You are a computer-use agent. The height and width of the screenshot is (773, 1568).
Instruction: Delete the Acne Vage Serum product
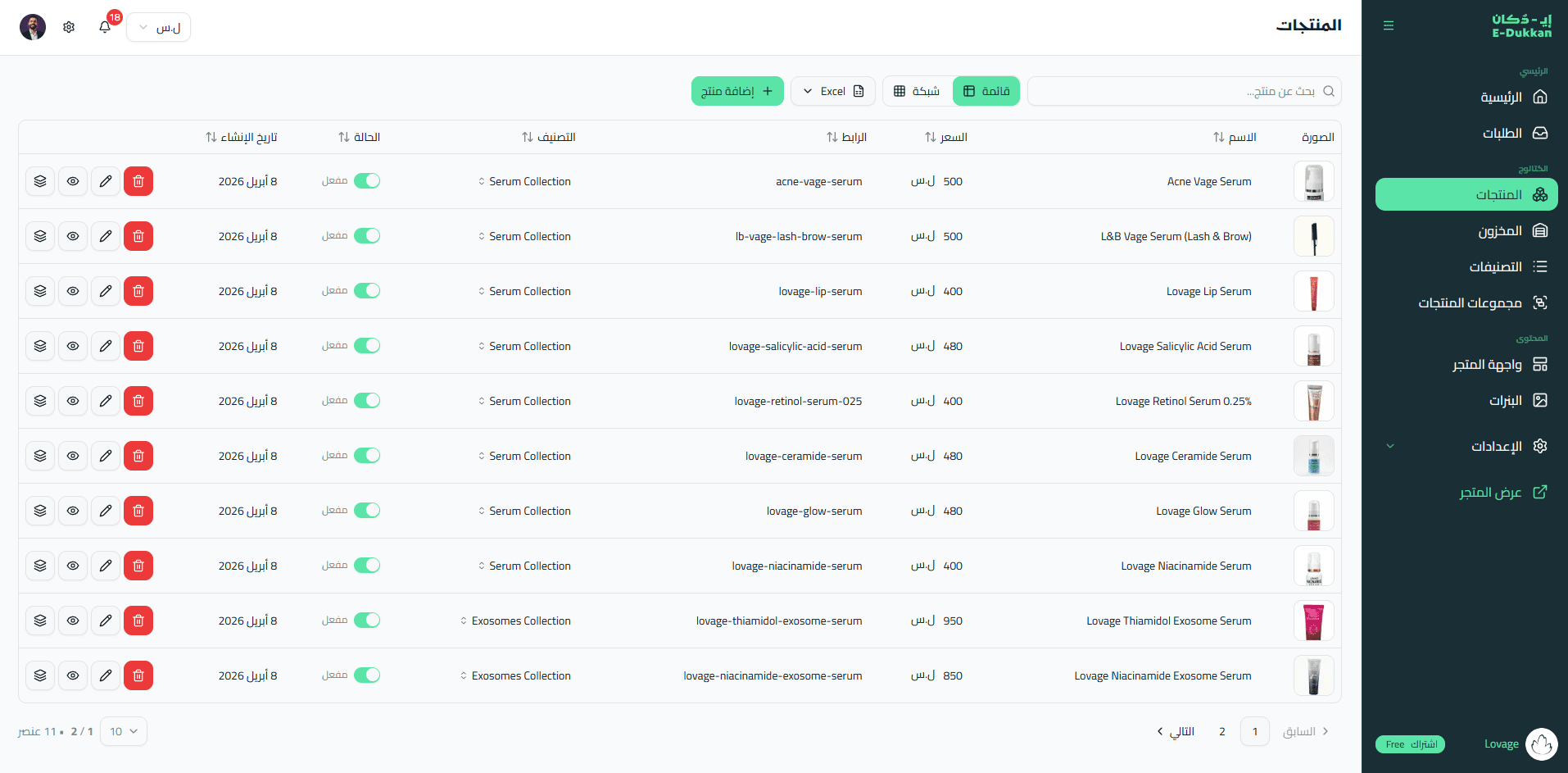[x=138, y=181]
